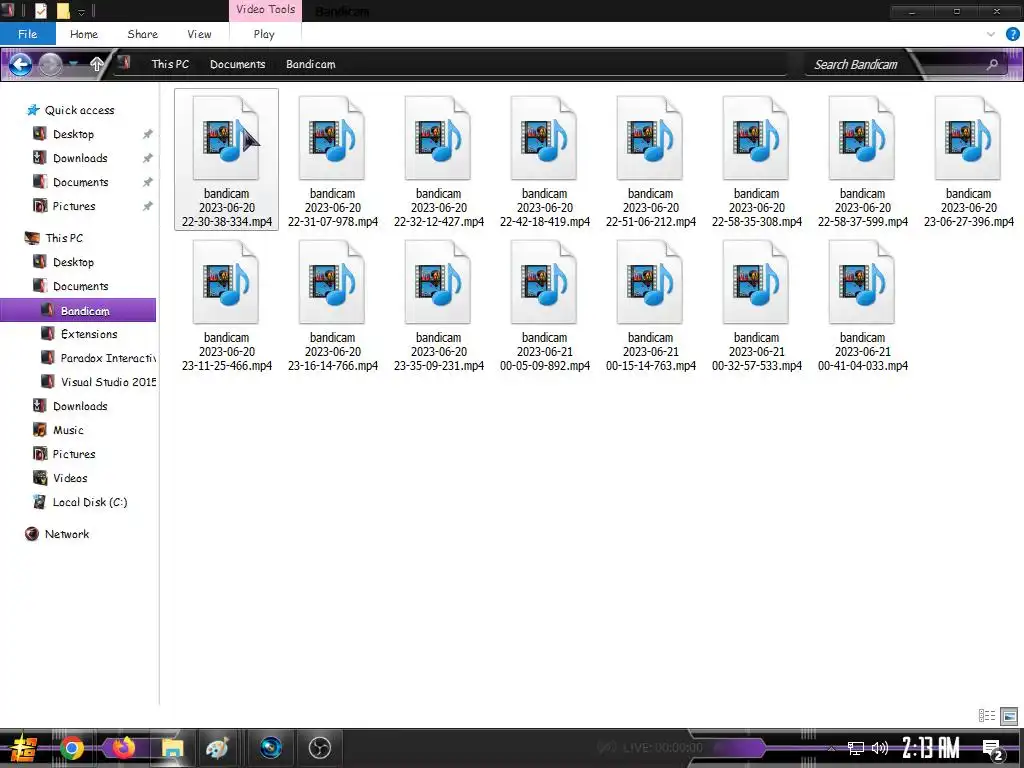The width and height of the screenshot is (1024, 768).
Task: Open Desktop under Quick access
Action: click(73, 134)
